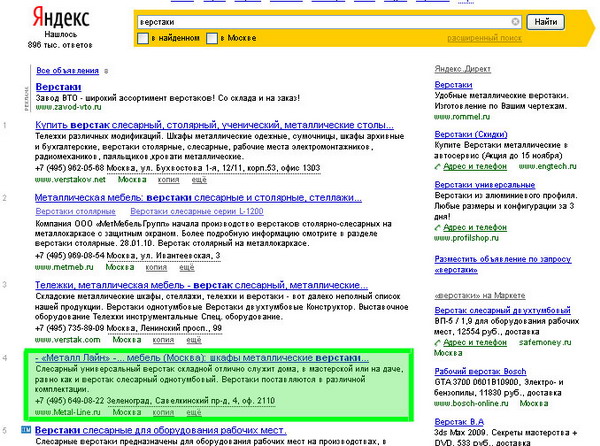
Task: Click address "Москва, Ленинский просп., 99"
Action: (164, 328)
